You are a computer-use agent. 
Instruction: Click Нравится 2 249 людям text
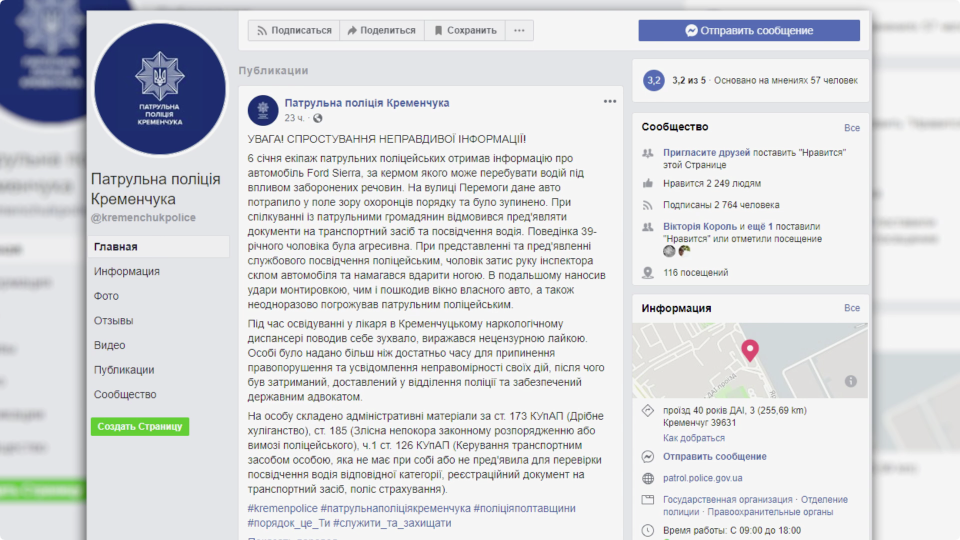click(712, 183)
